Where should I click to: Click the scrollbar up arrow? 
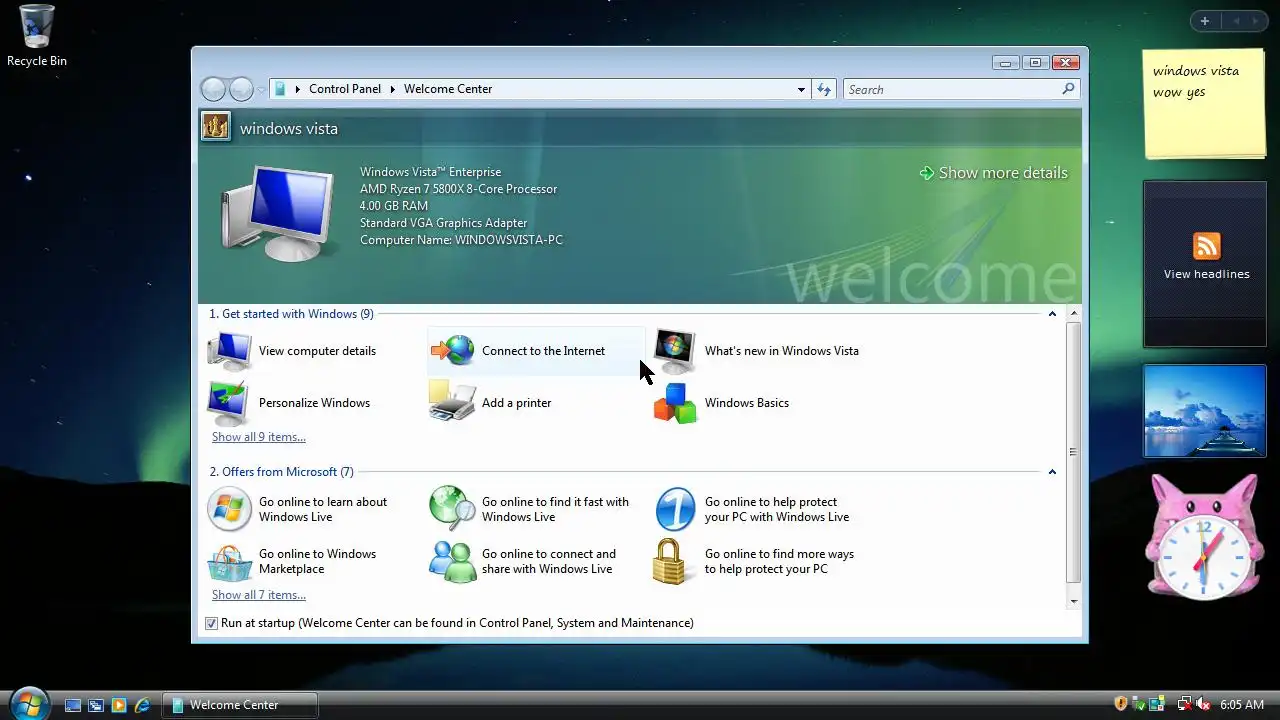pyautogui.click(x=1074, y=314)
